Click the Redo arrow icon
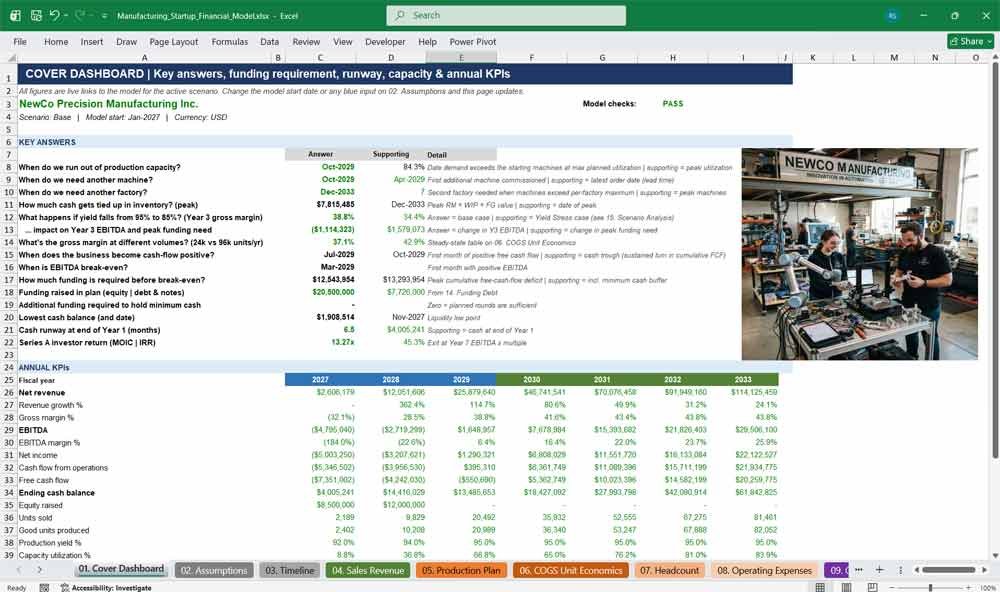The width and height of the screenshot is (1000, 592). pyautogui.click(x=80, y=15)
